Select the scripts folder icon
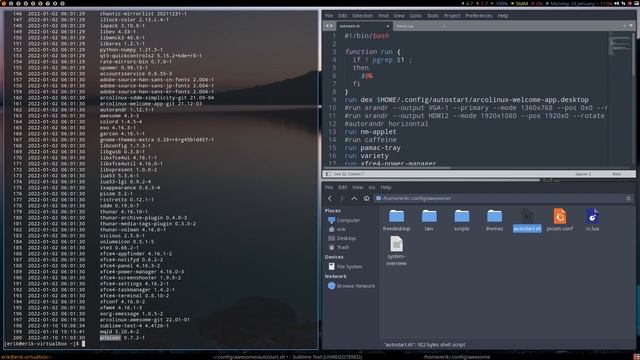 point(462,220)
